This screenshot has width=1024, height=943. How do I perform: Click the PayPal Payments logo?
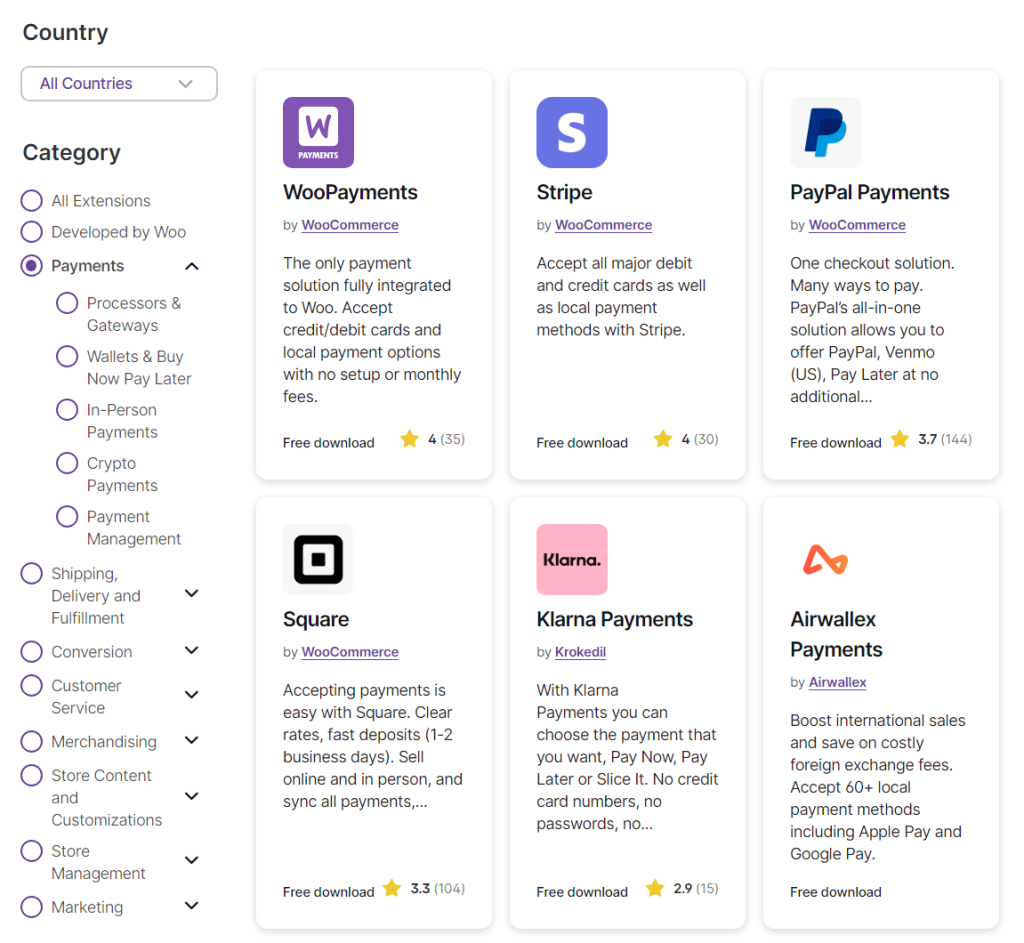[825, 131]
